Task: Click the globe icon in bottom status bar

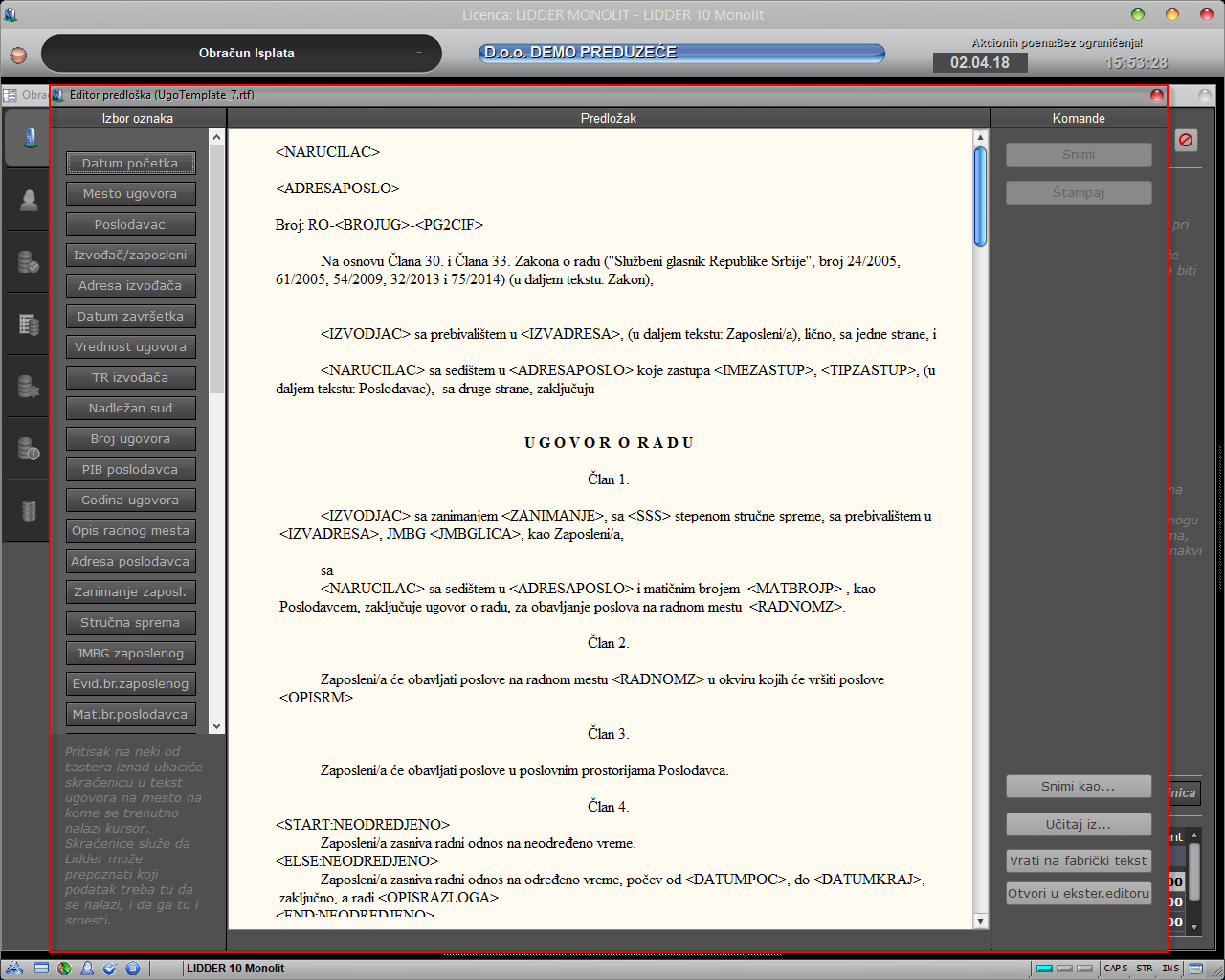Action: coord(64,969)
